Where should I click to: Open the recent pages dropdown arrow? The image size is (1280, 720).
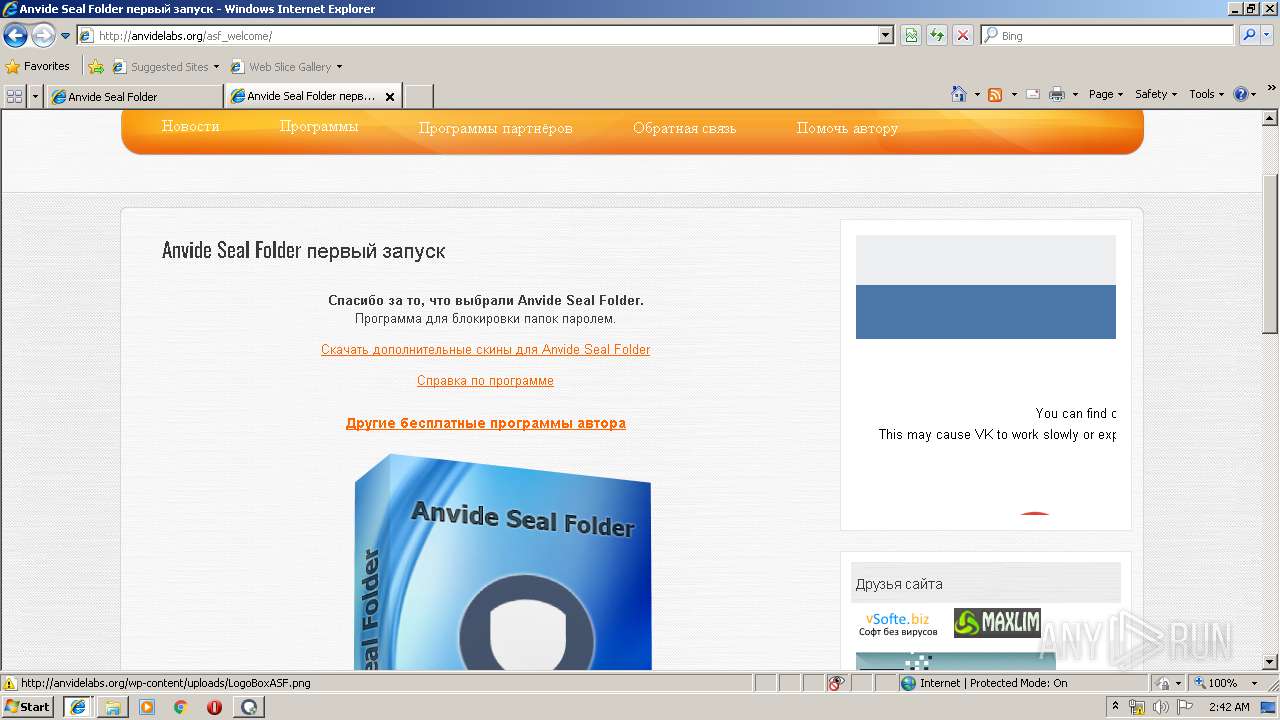coord(66,36)
